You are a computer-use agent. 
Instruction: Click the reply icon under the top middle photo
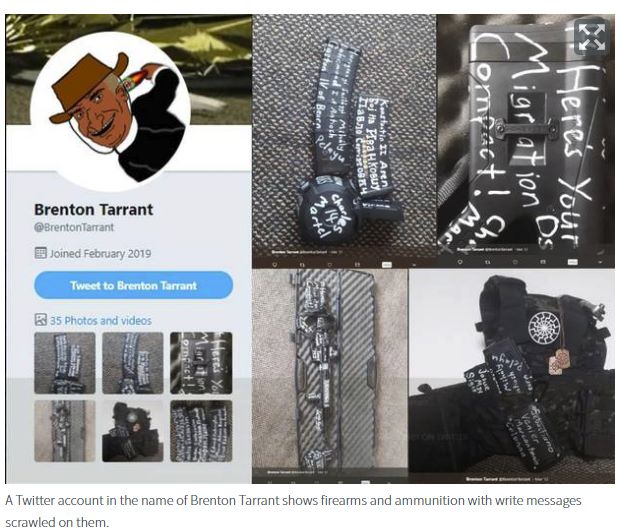click(x=275, y=264)
